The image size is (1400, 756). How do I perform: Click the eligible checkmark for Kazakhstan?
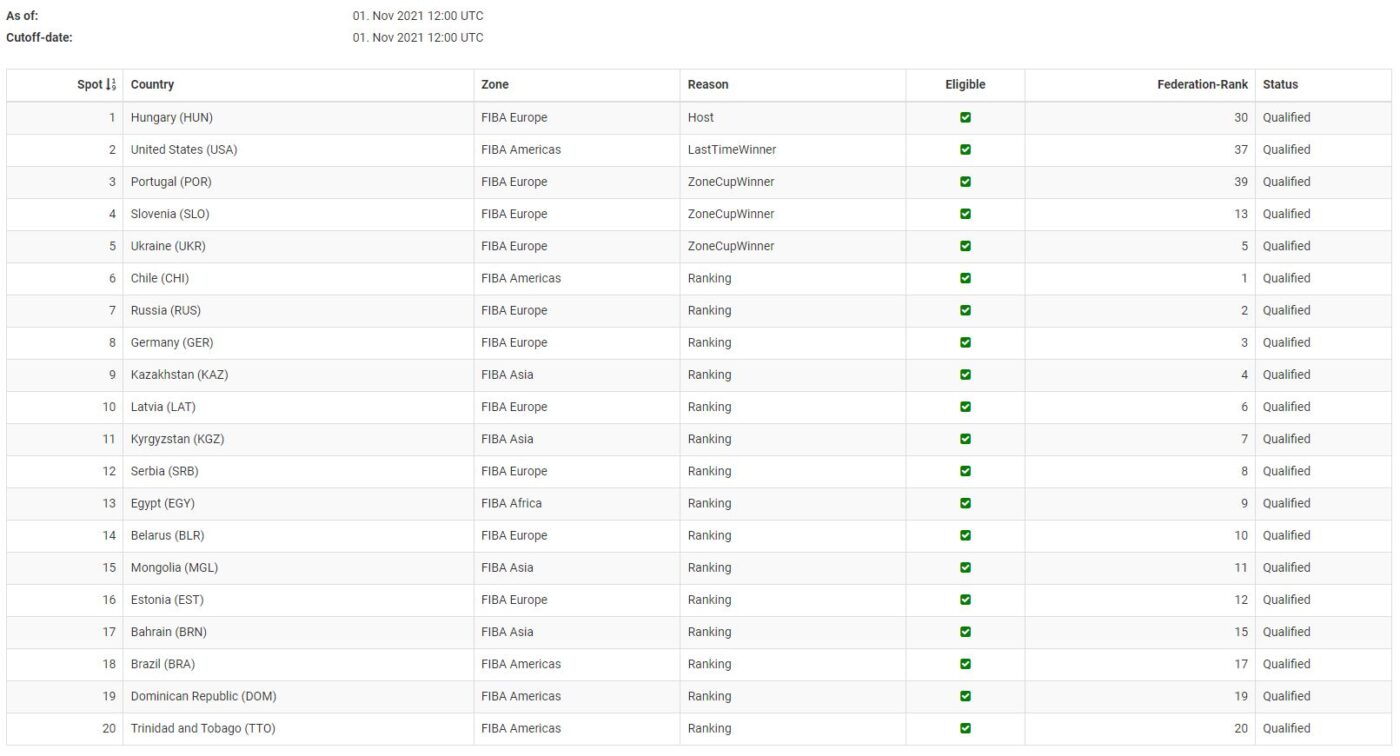(x=965, y=375)
